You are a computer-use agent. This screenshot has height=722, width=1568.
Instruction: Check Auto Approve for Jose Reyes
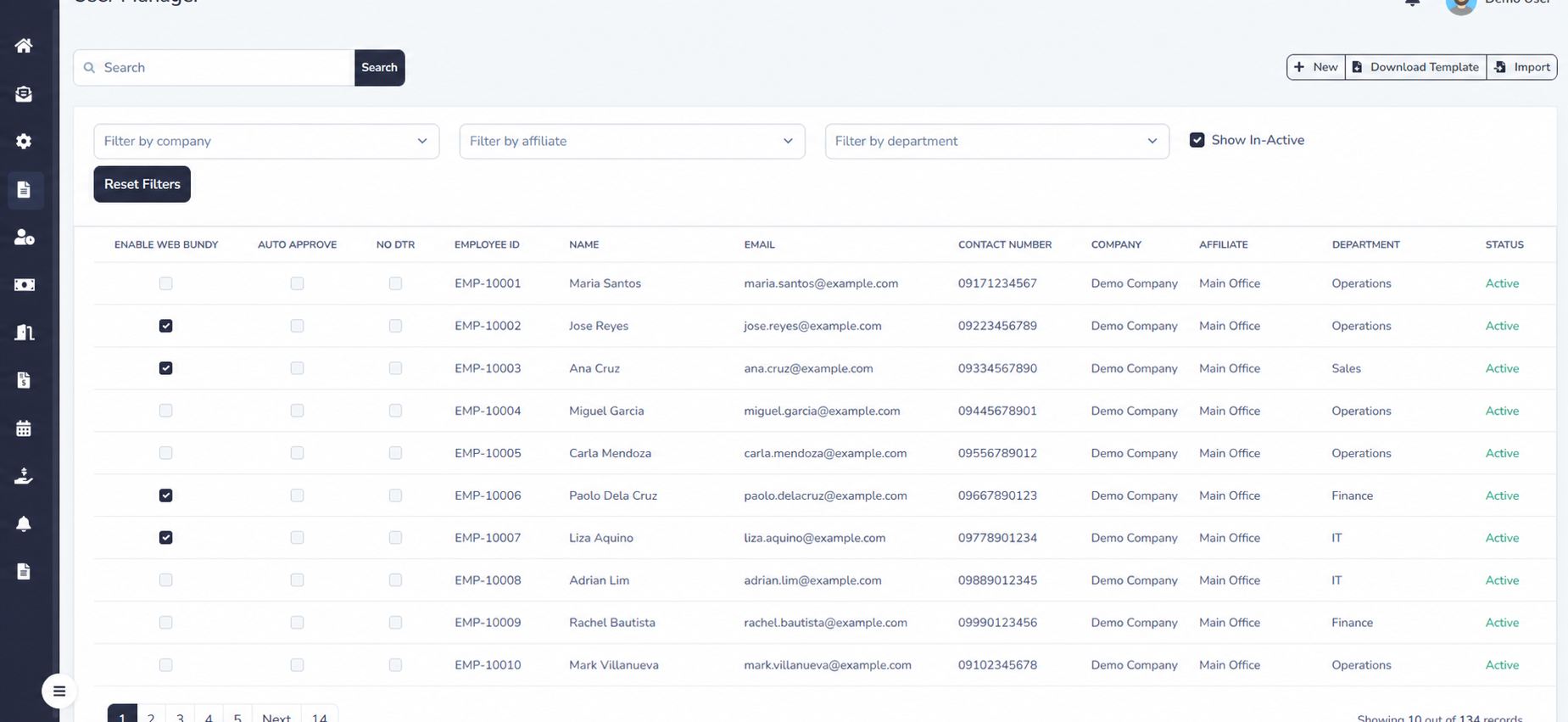tap(297, 326)
